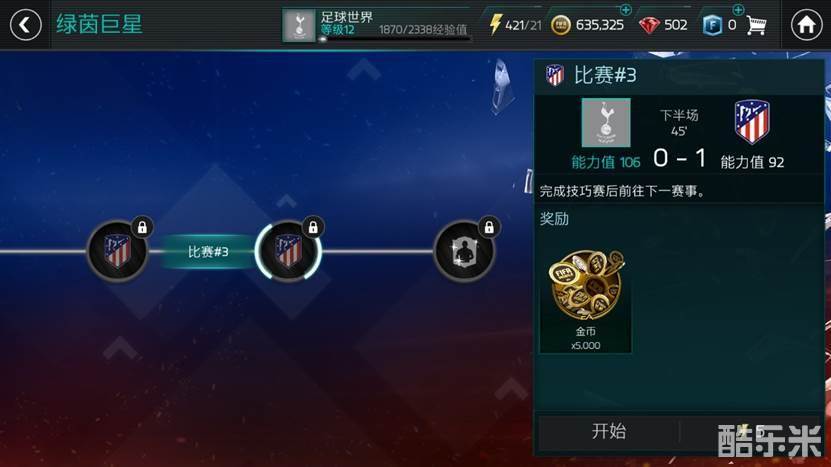Add FIFA points with the plus icon
The image size is (831, 467).
point(738,10)
